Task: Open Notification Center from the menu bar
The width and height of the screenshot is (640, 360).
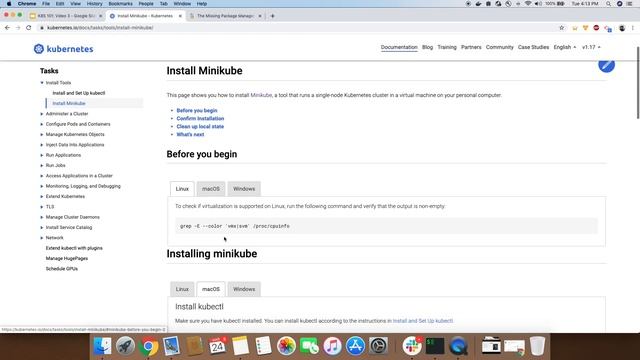Action: pyautogui.click(x=630, y=4)
